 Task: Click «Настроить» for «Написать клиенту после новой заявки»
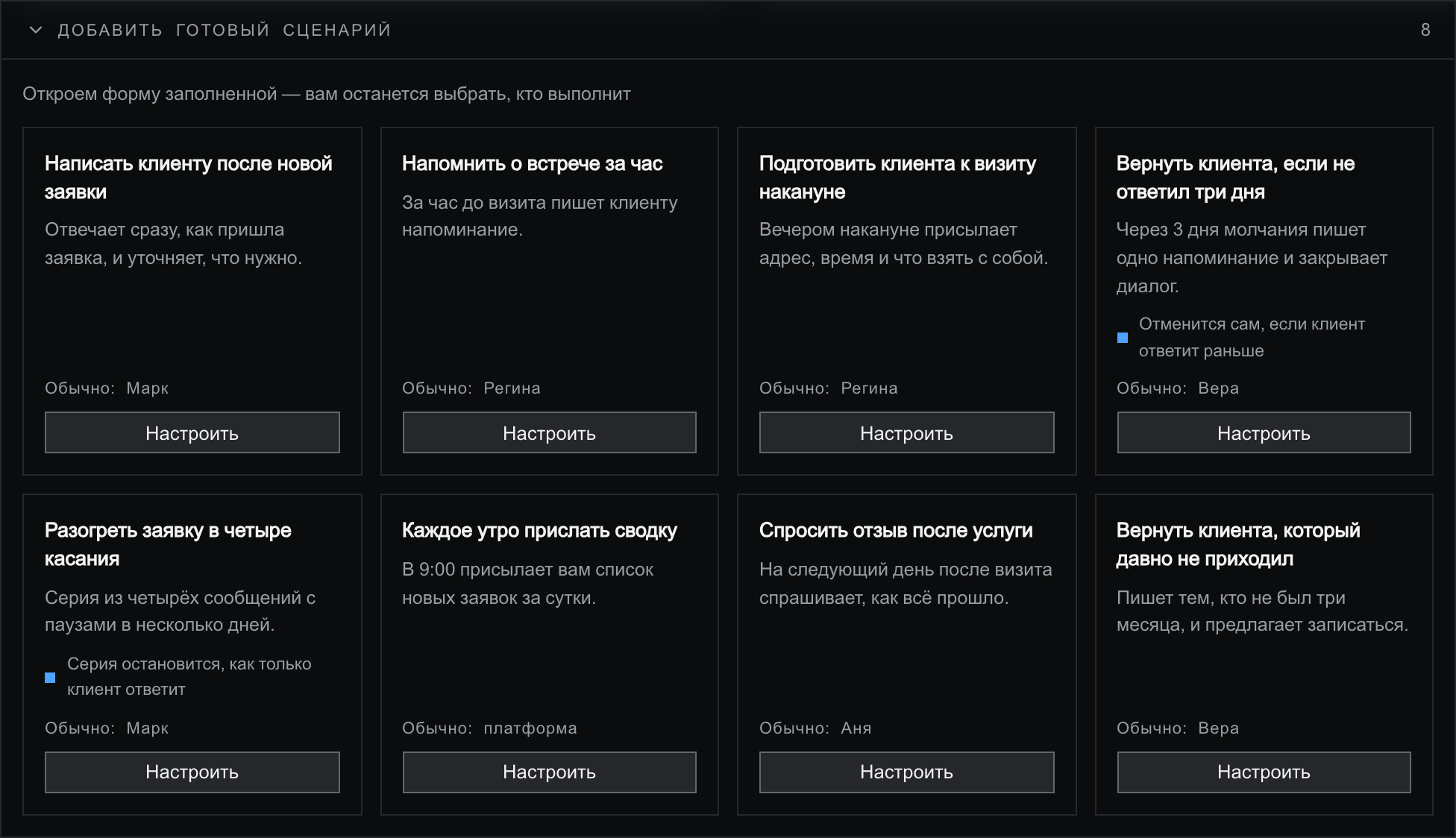click(x=192, y=432)
